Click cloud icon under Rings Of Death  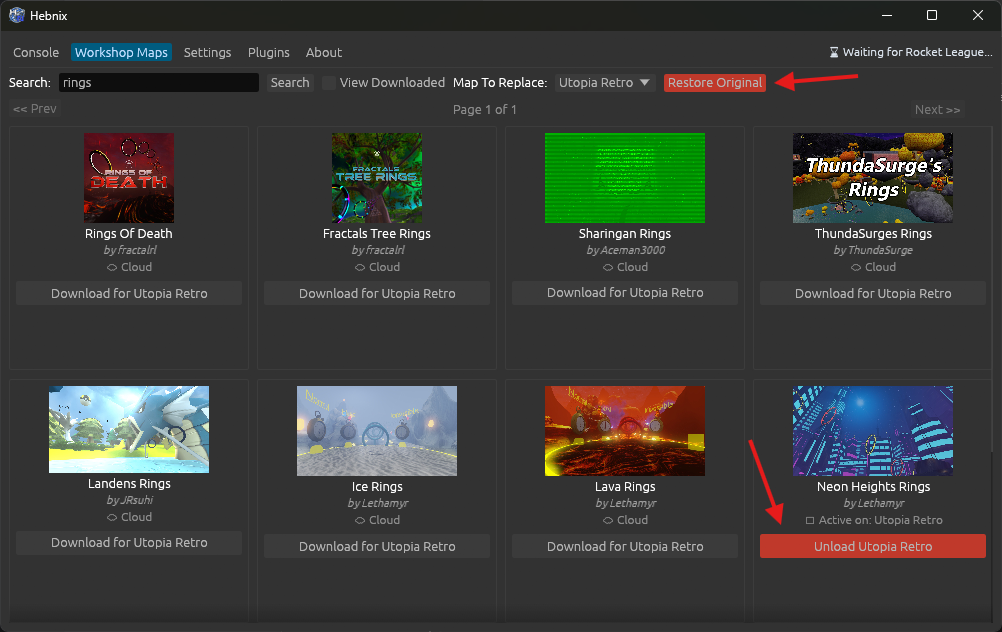click(112, 267)
